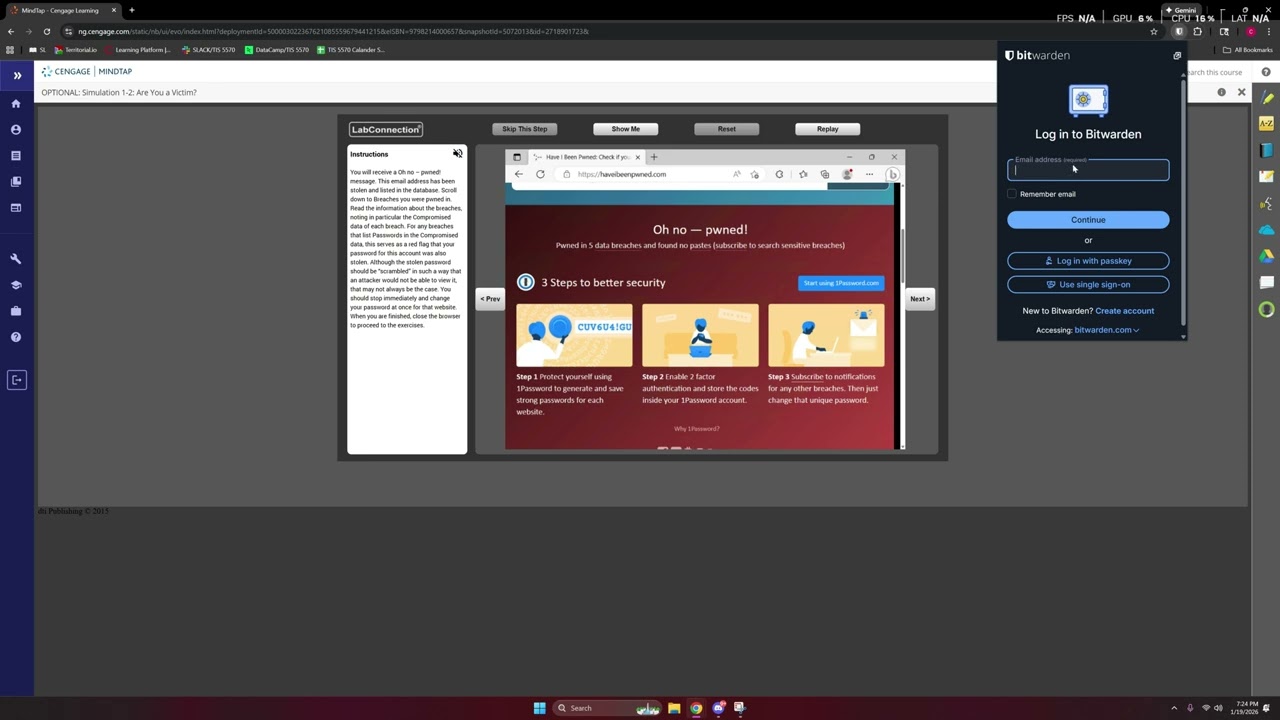Click the Replay button
The height and width of the screenshot is (720, 1280).
click(827, 129)
